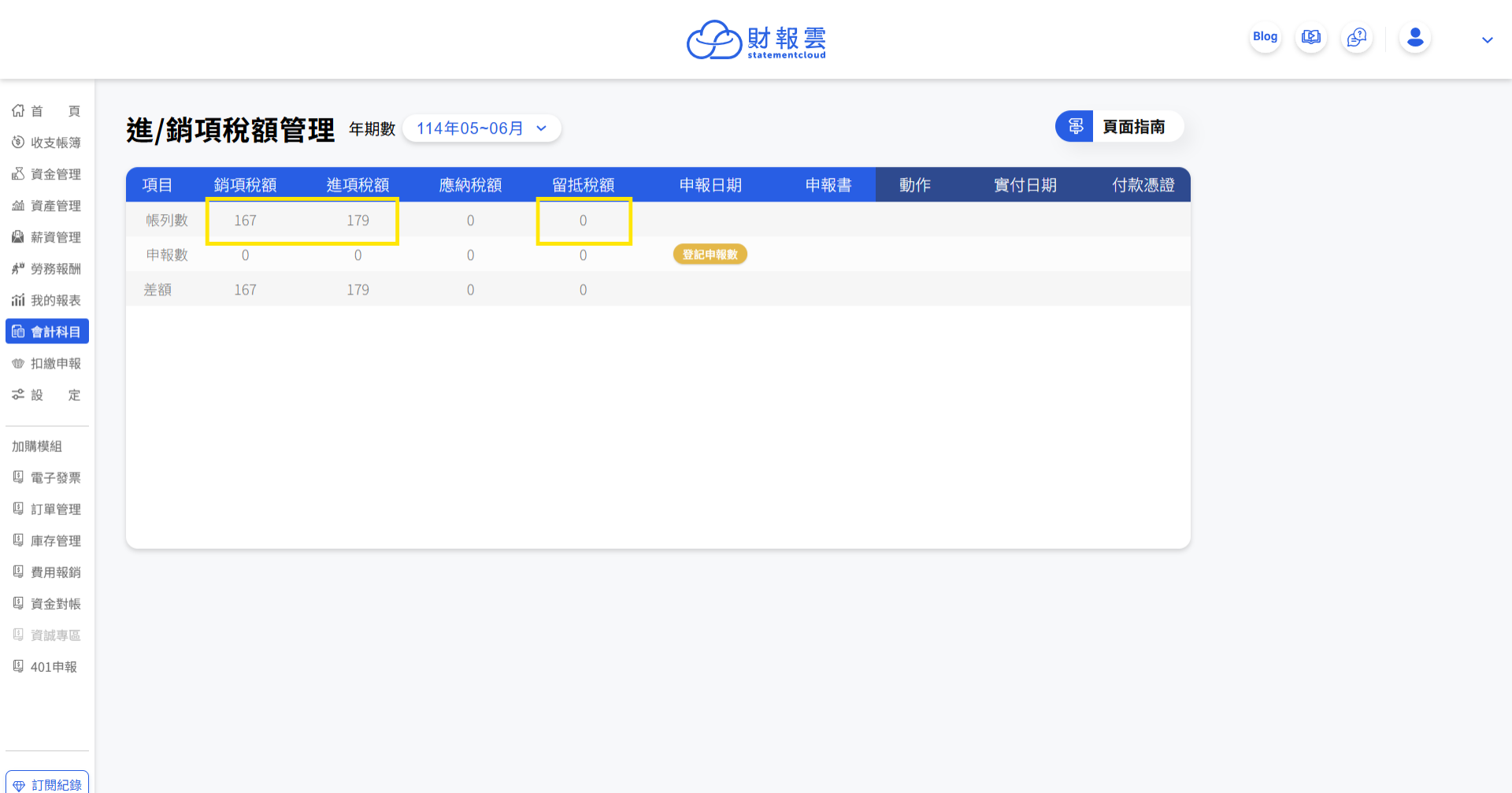Open the 首頁 home icon in sidebar
The image size is (1512, 793).
(x=18, y=111)
